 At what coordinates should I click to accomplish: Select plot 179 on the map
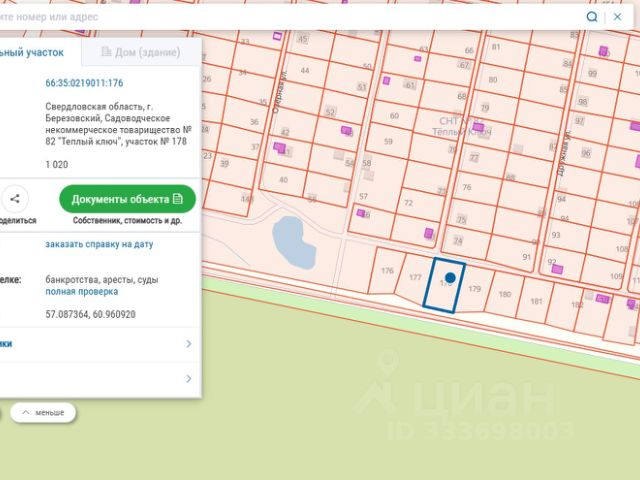click(474, 289)
